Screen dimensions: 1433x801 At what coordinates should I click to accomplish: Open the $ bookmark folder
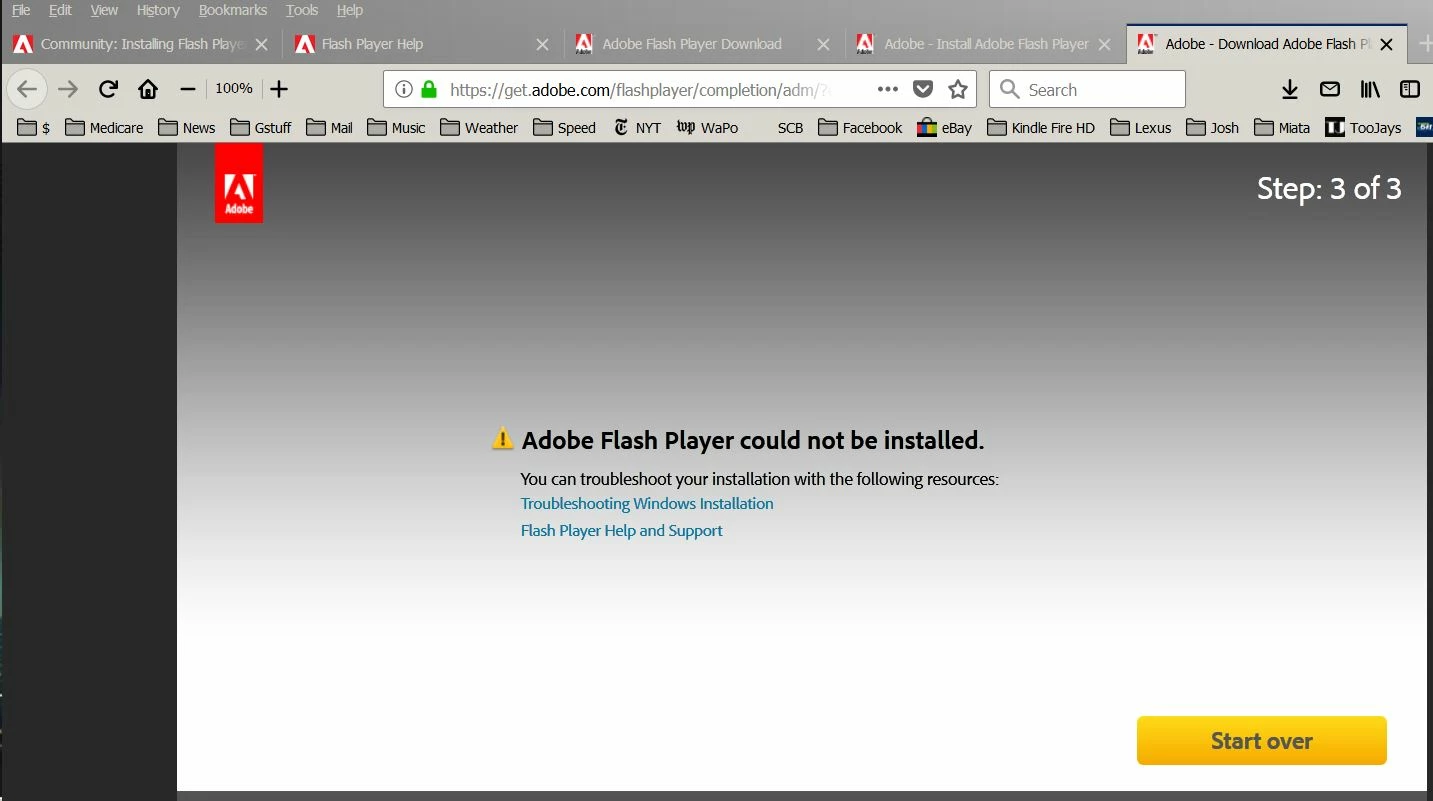(x=33, y=127)
